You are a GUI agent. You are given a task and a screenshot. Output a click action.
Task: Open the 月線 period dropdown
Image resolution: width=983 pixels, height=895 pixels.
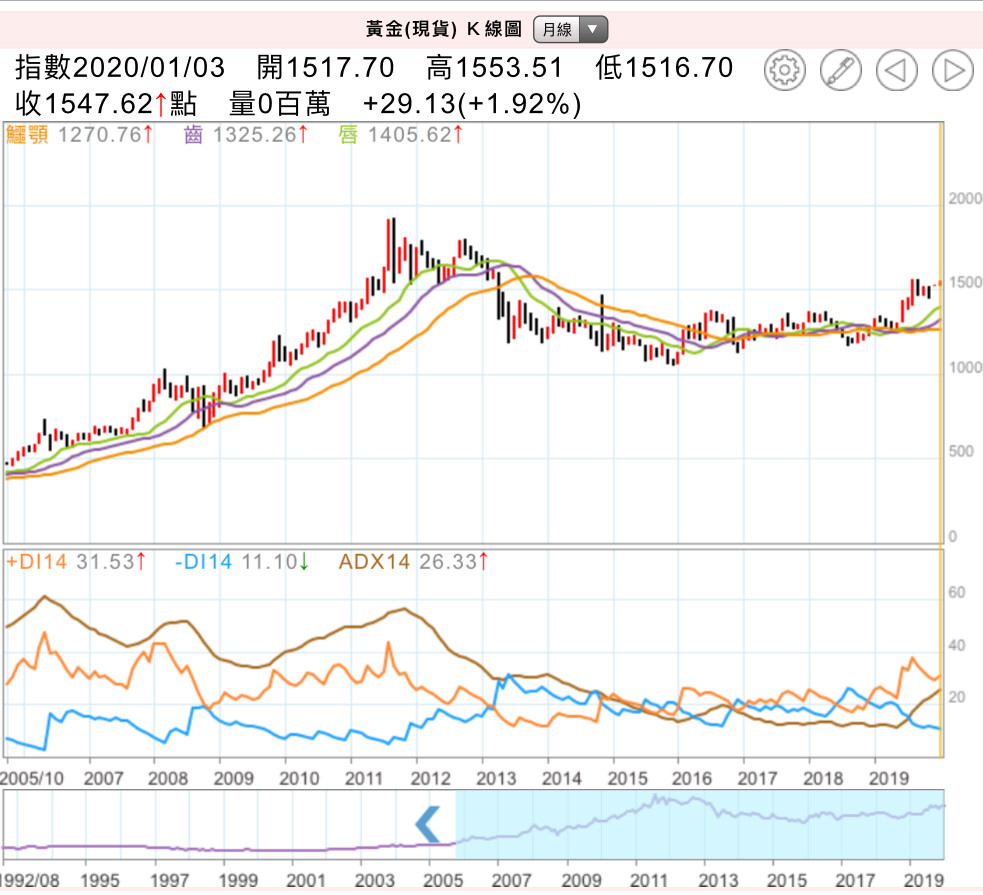(570, 29)
